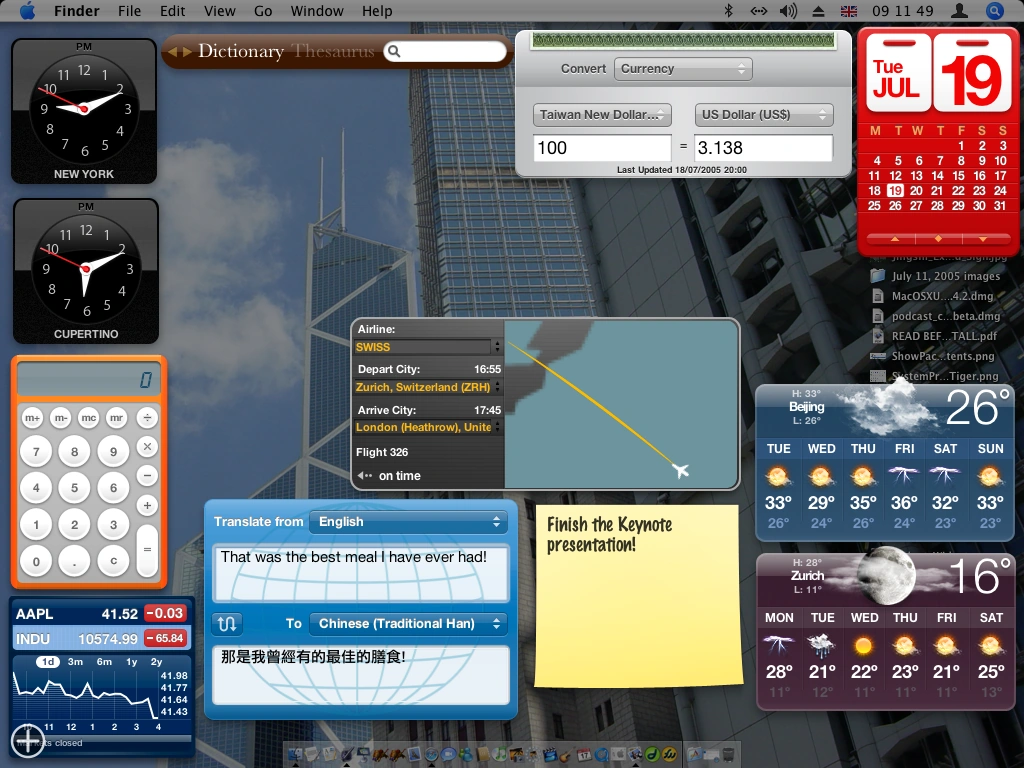This screenshot has height=768, width=1024.
Task: Click the fast user switching icon
Action: click(959, 10)
